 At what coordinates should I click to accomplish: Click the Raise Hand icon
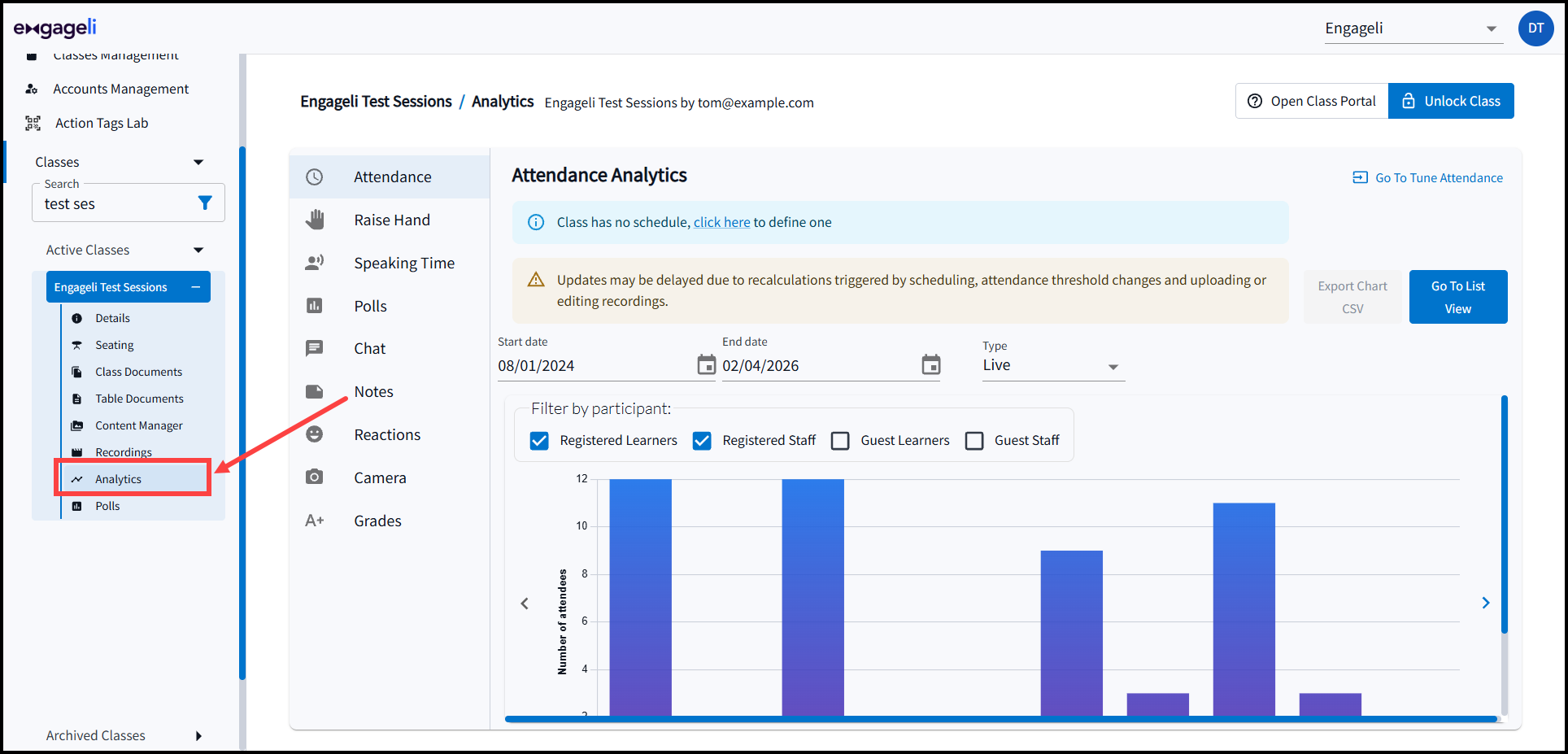[315, 220]
